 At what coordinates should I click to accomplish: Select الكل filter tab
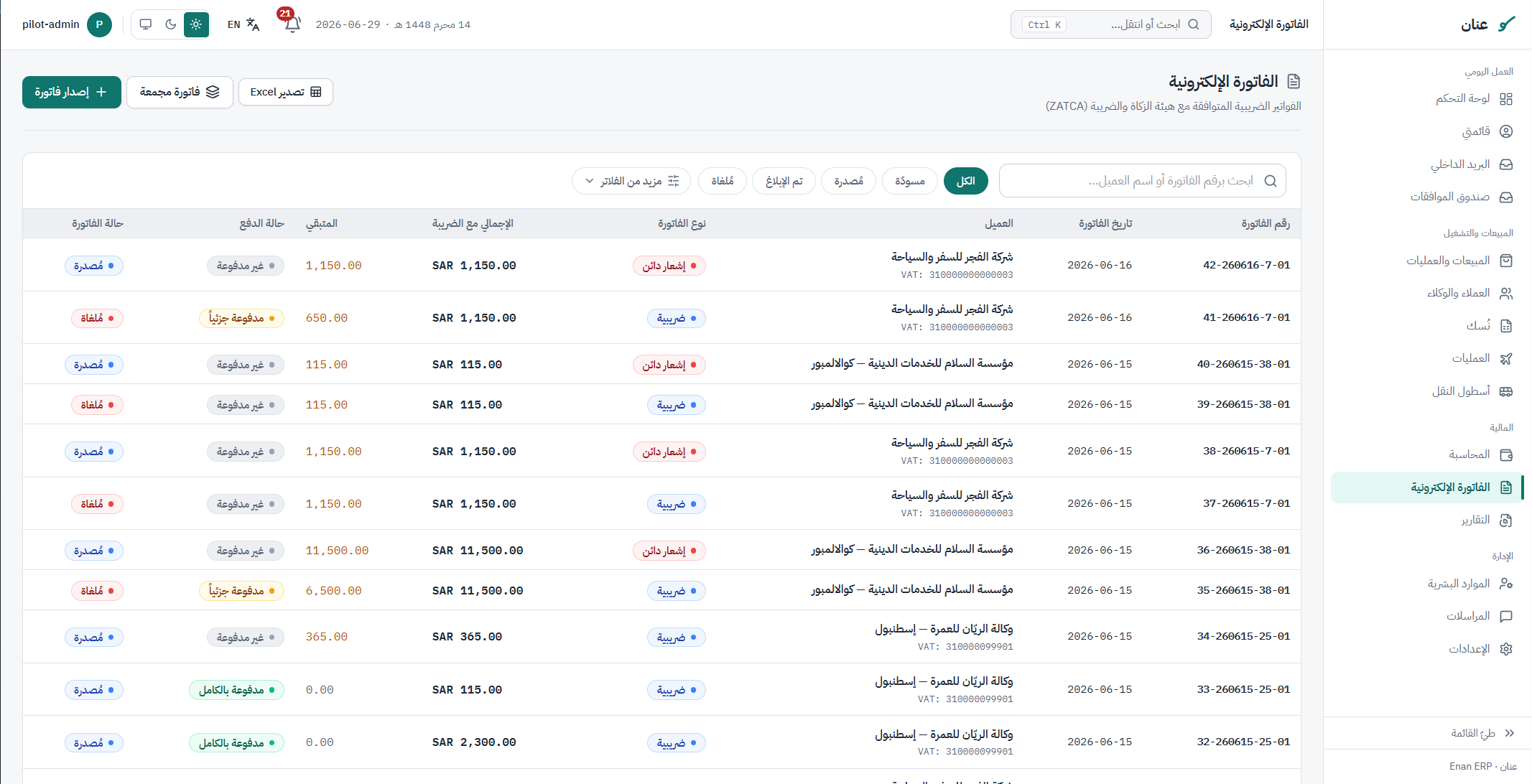tap(965, 181)
